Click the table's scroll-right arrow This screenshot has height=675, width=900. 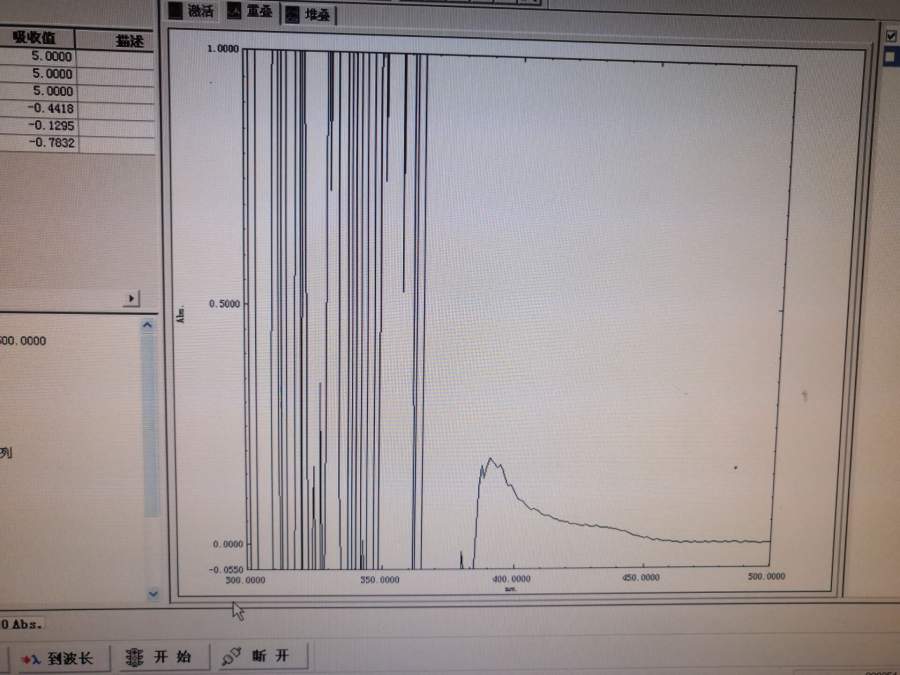click(132, 298)
